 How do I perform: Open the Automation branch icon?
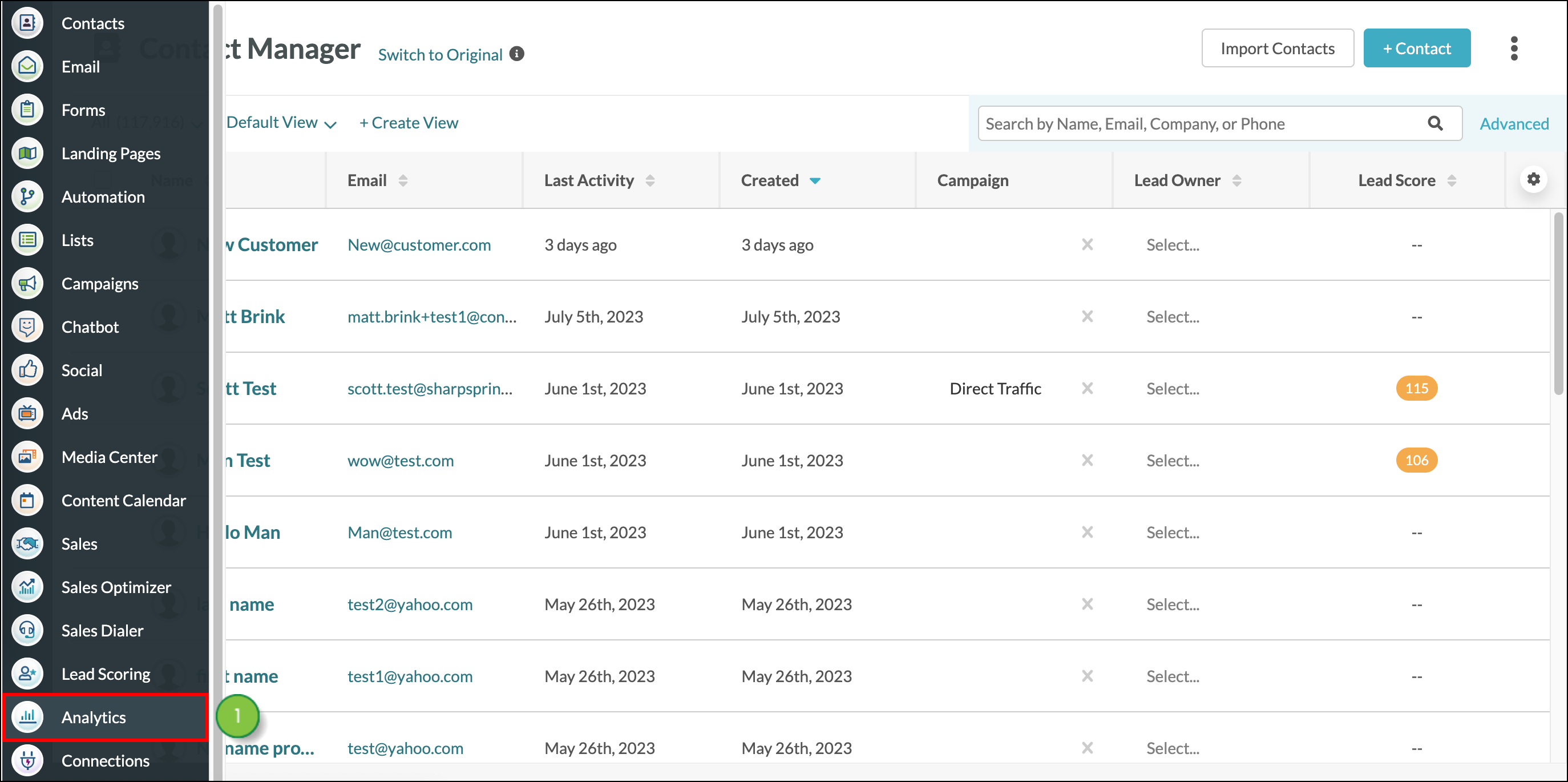pos(27,197)
